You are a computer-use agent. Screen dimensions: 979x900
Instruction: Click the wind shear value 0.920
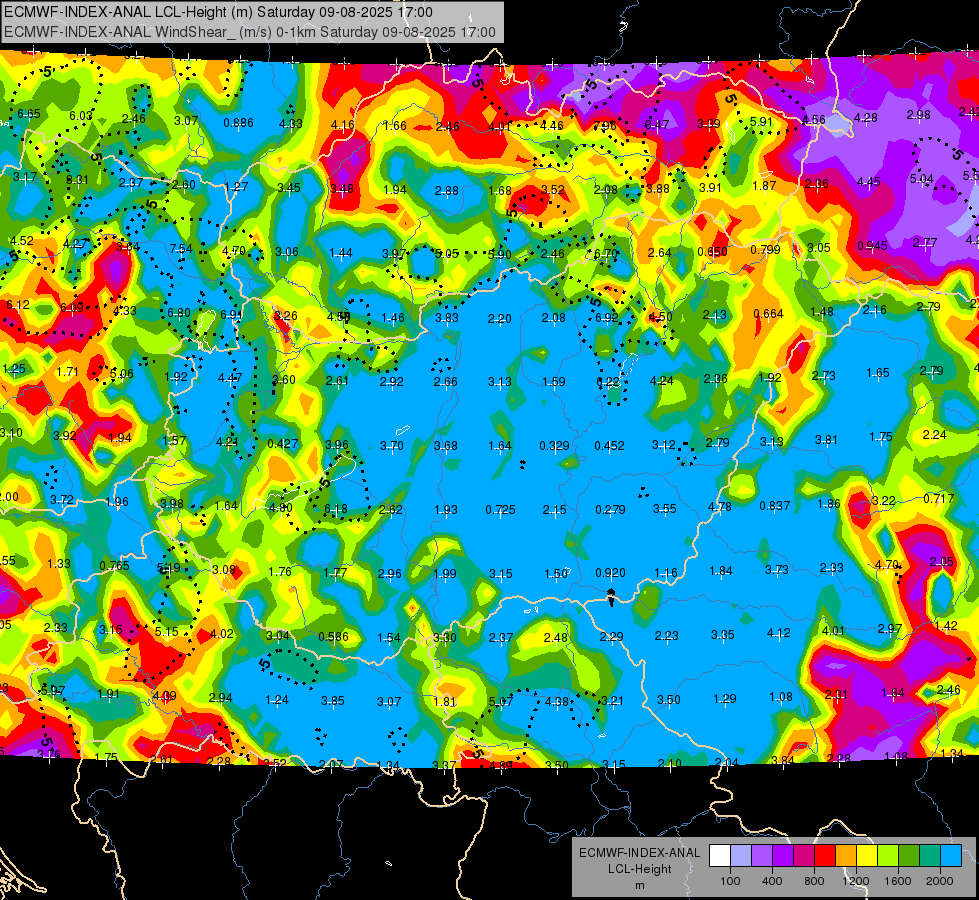click(610, 572)
